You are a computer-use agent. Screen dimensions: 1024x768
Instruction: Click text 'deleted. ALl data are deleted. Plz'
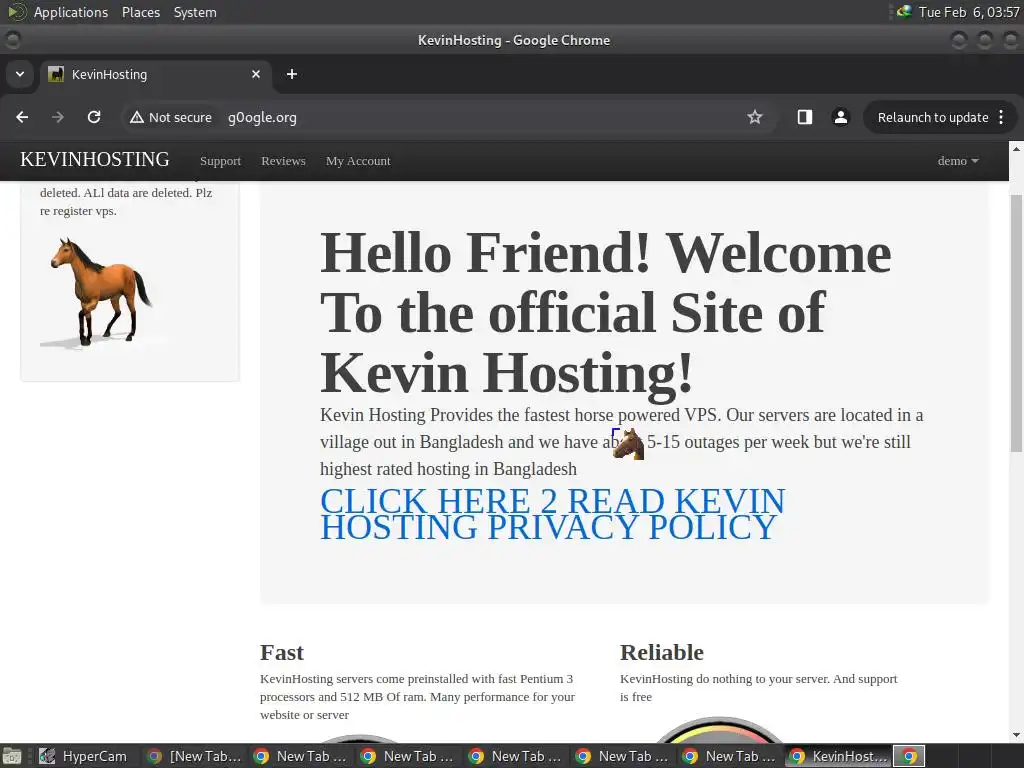tap(126, 193)
